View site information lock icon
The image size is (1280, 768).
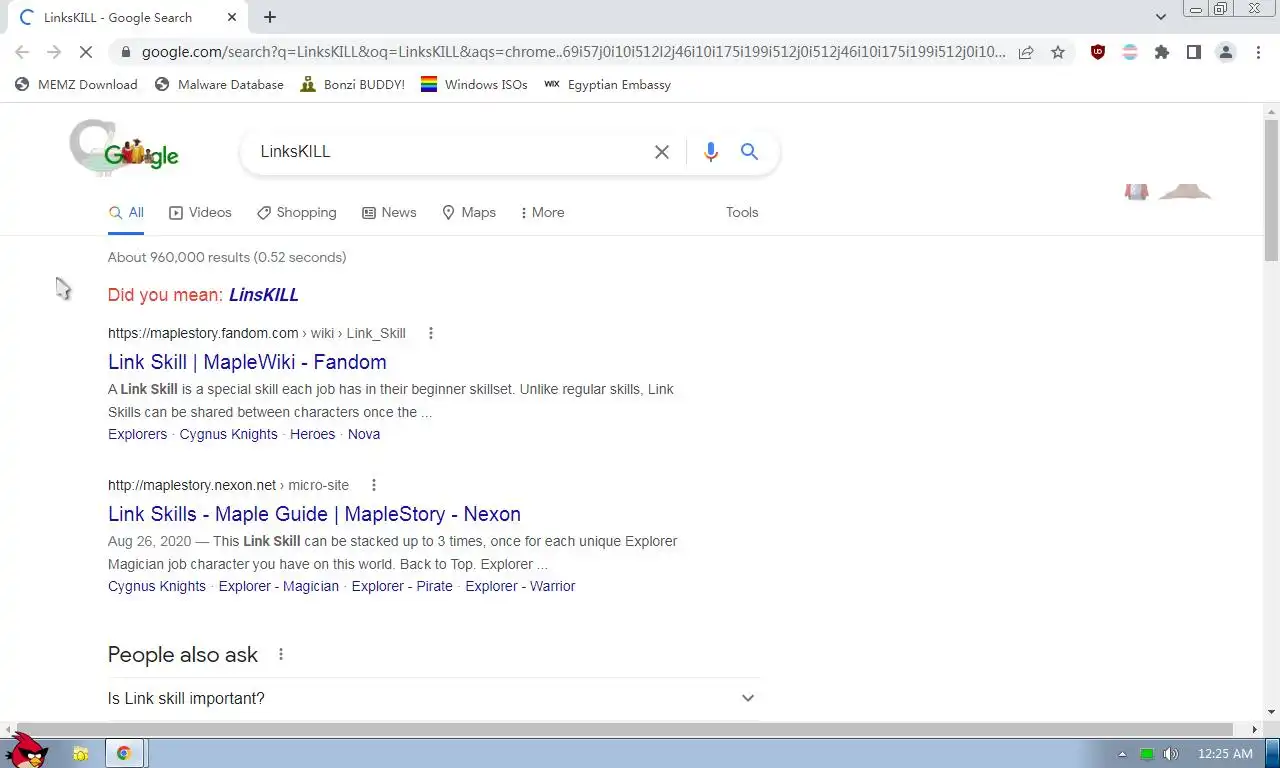124,52
